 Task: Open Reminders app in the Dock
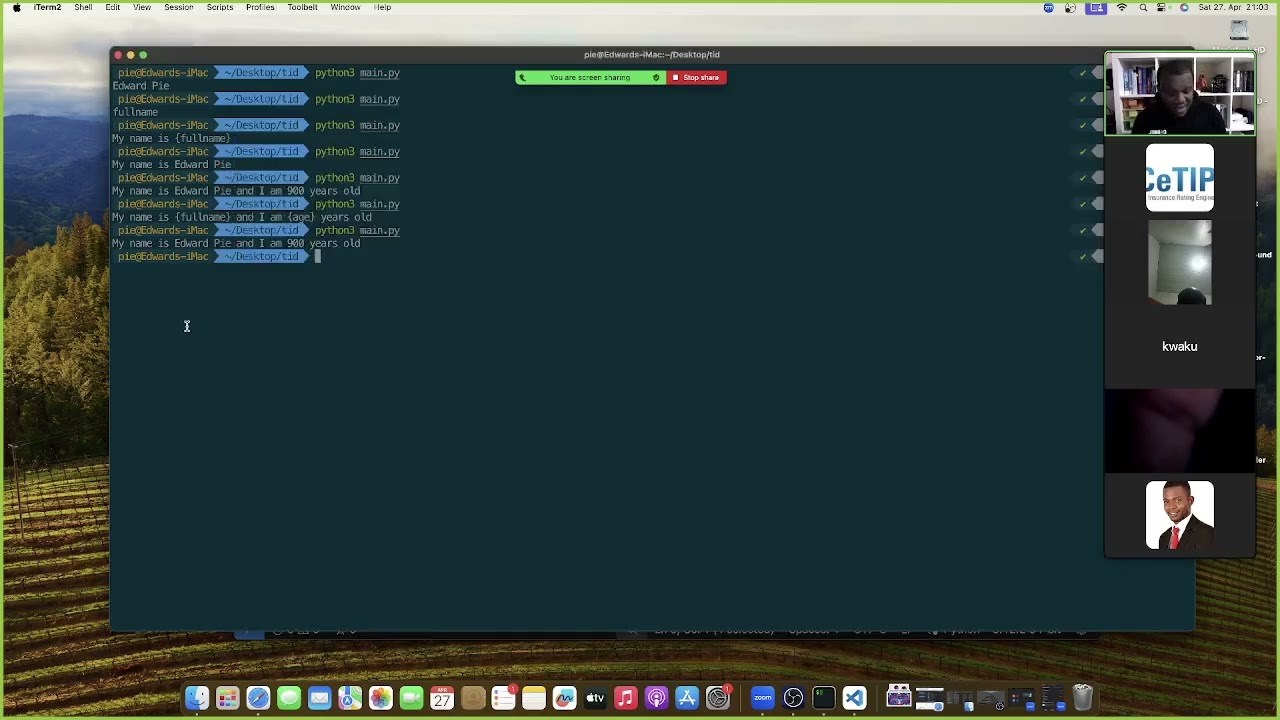tap(503, 697)
